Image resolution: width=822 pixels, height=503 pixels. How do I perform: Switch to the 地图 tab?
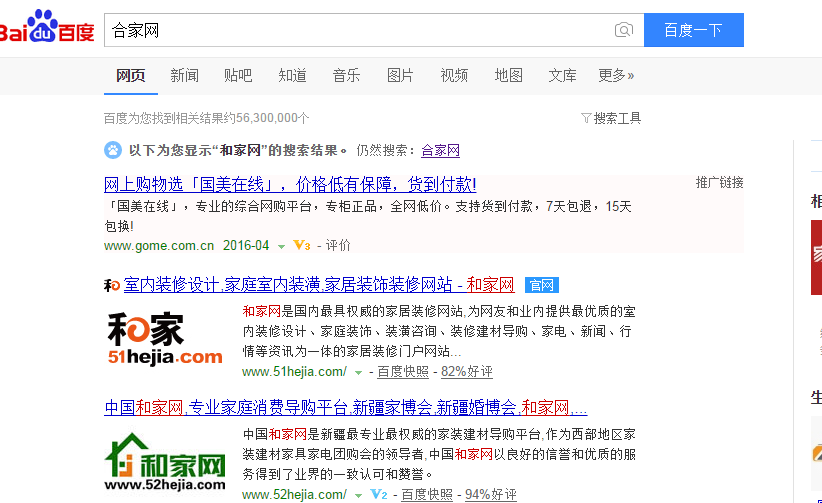[509, 76]
